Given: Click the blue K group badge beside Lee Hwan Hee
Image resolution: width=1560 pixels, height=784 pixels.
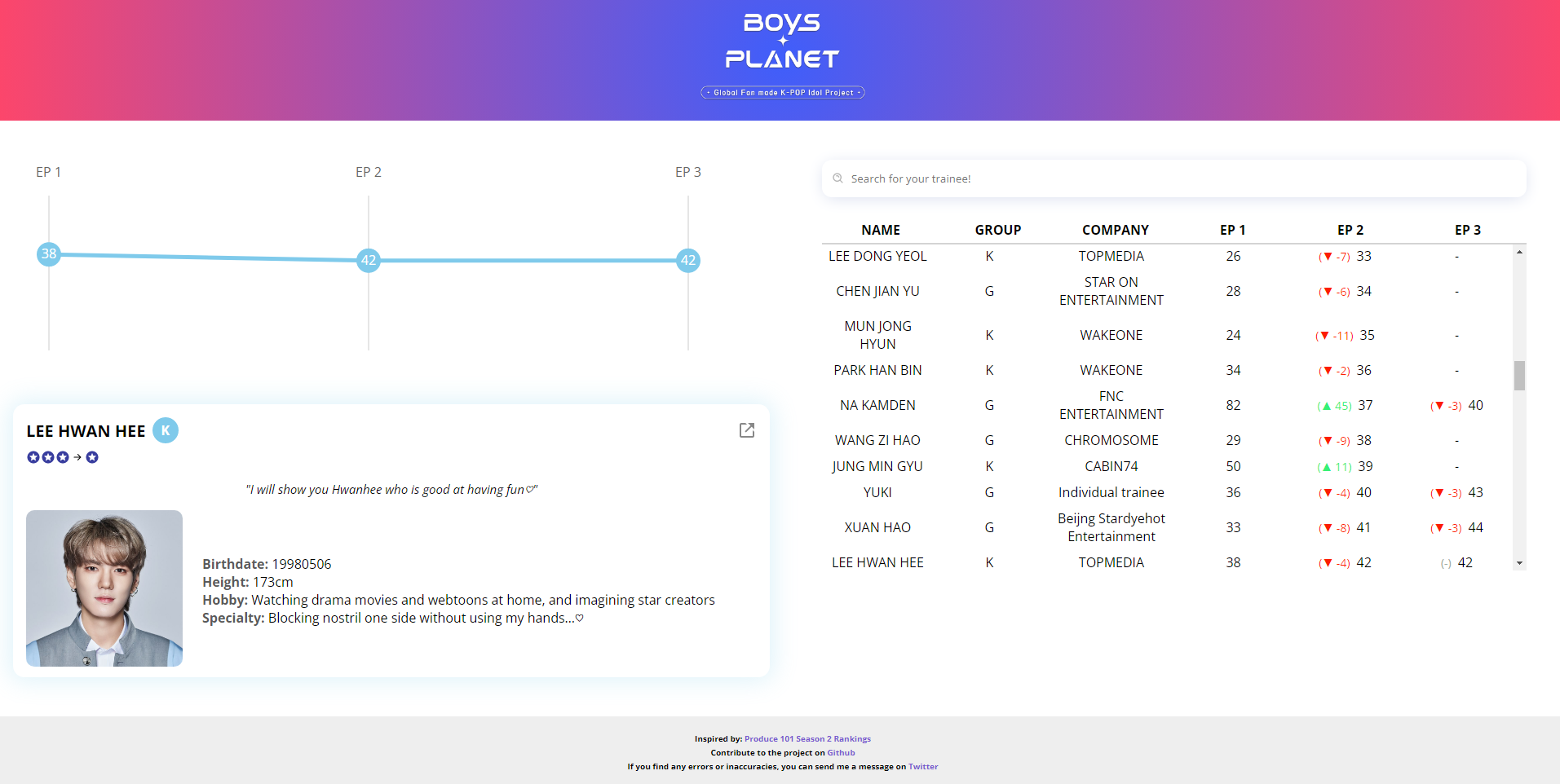Looking at the screenshot, I should 166,429.
